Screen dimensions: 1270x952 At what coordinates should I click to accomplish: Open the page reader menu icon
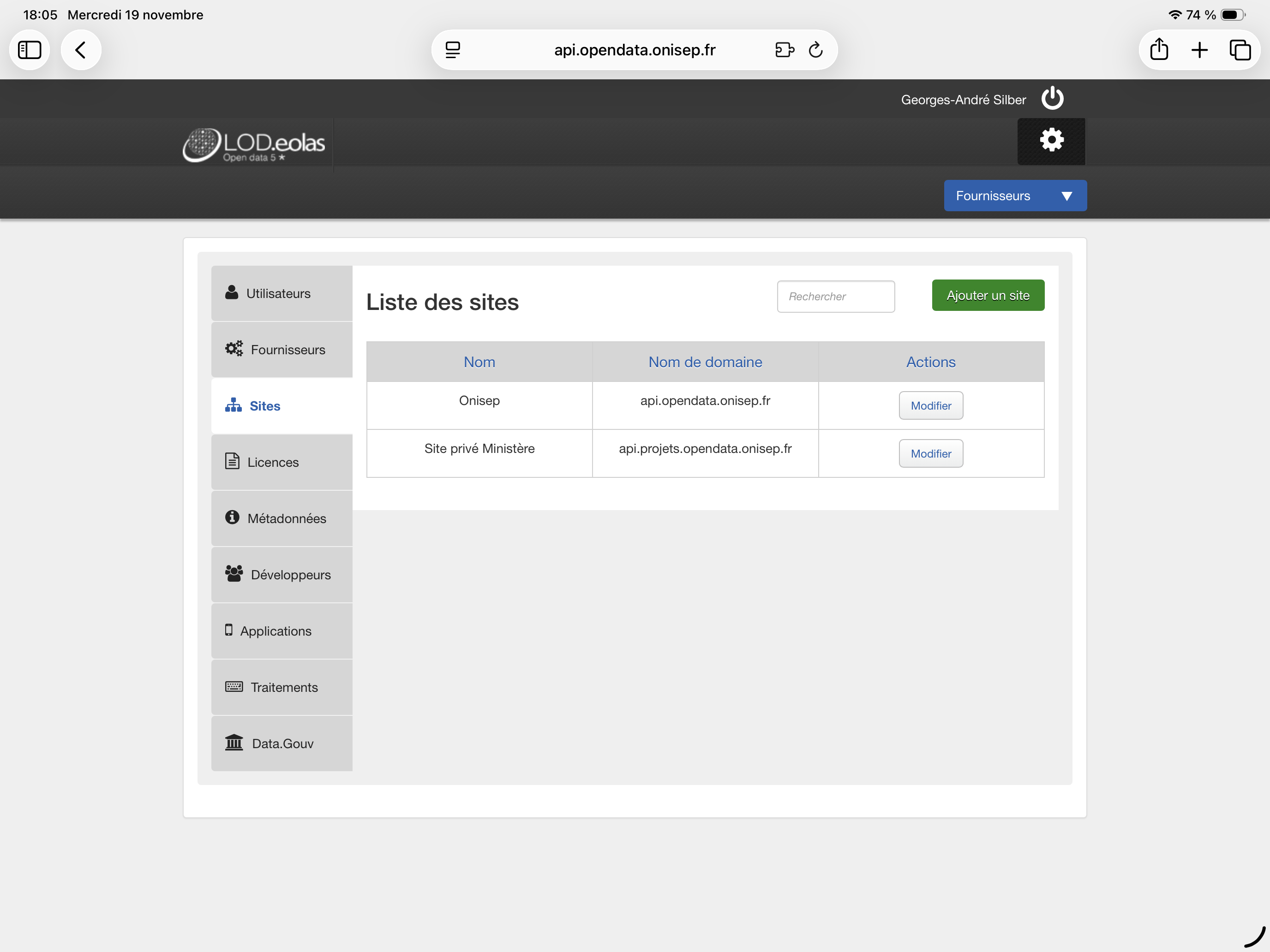click(452, 50)
